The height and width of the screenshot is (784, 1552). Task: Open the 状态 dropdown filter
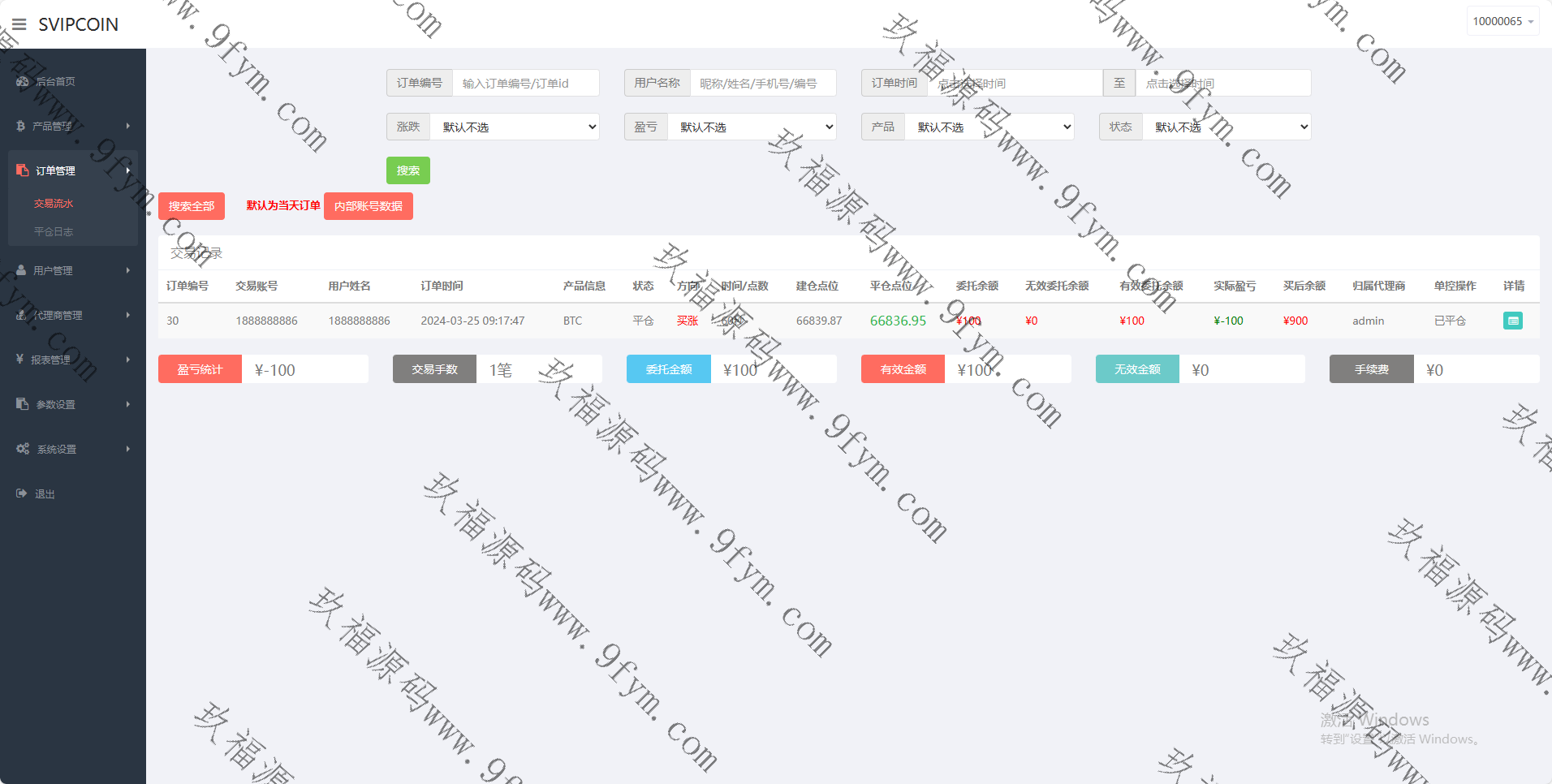1226,127
